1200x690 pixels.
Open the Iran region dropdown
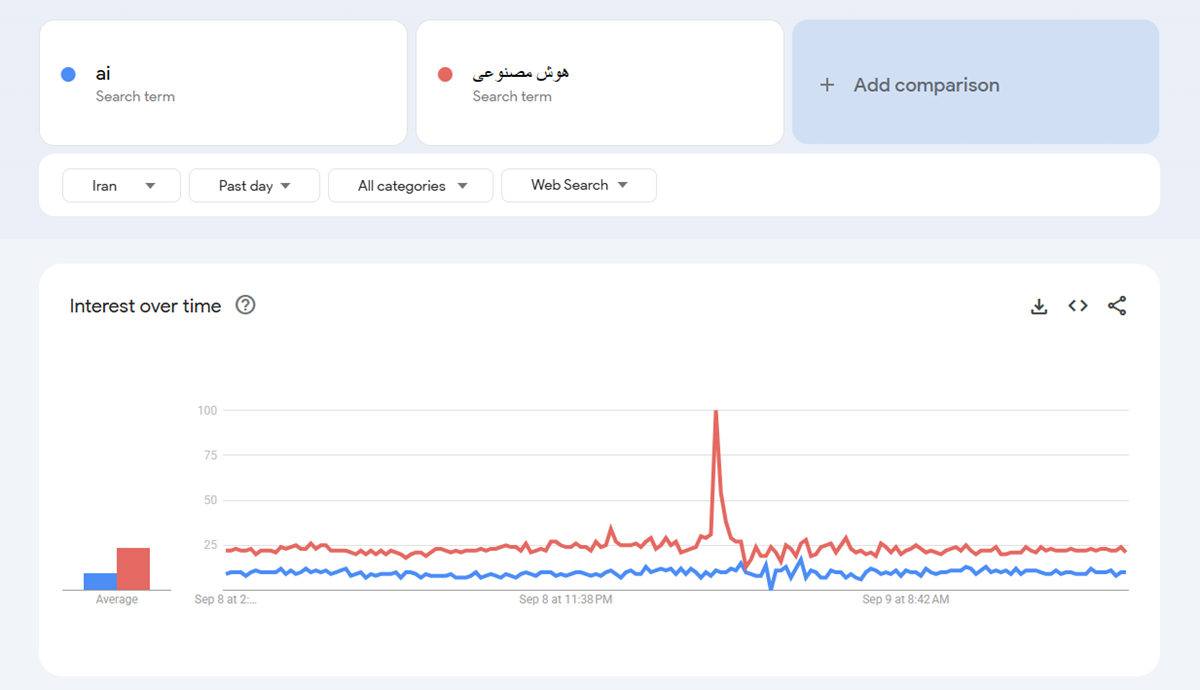(x=121, y=186)
